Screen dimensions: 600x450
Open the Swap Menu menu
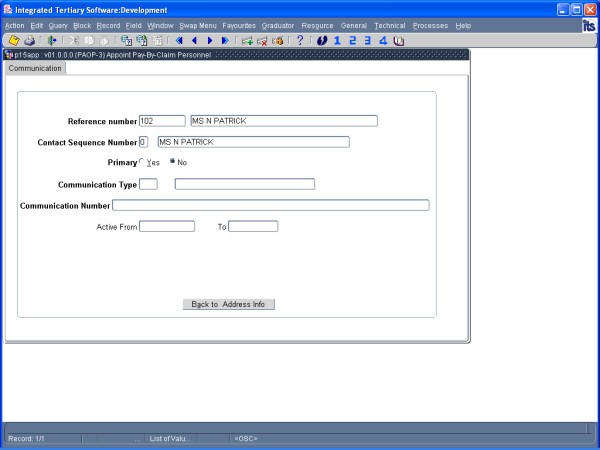[197, 25]
